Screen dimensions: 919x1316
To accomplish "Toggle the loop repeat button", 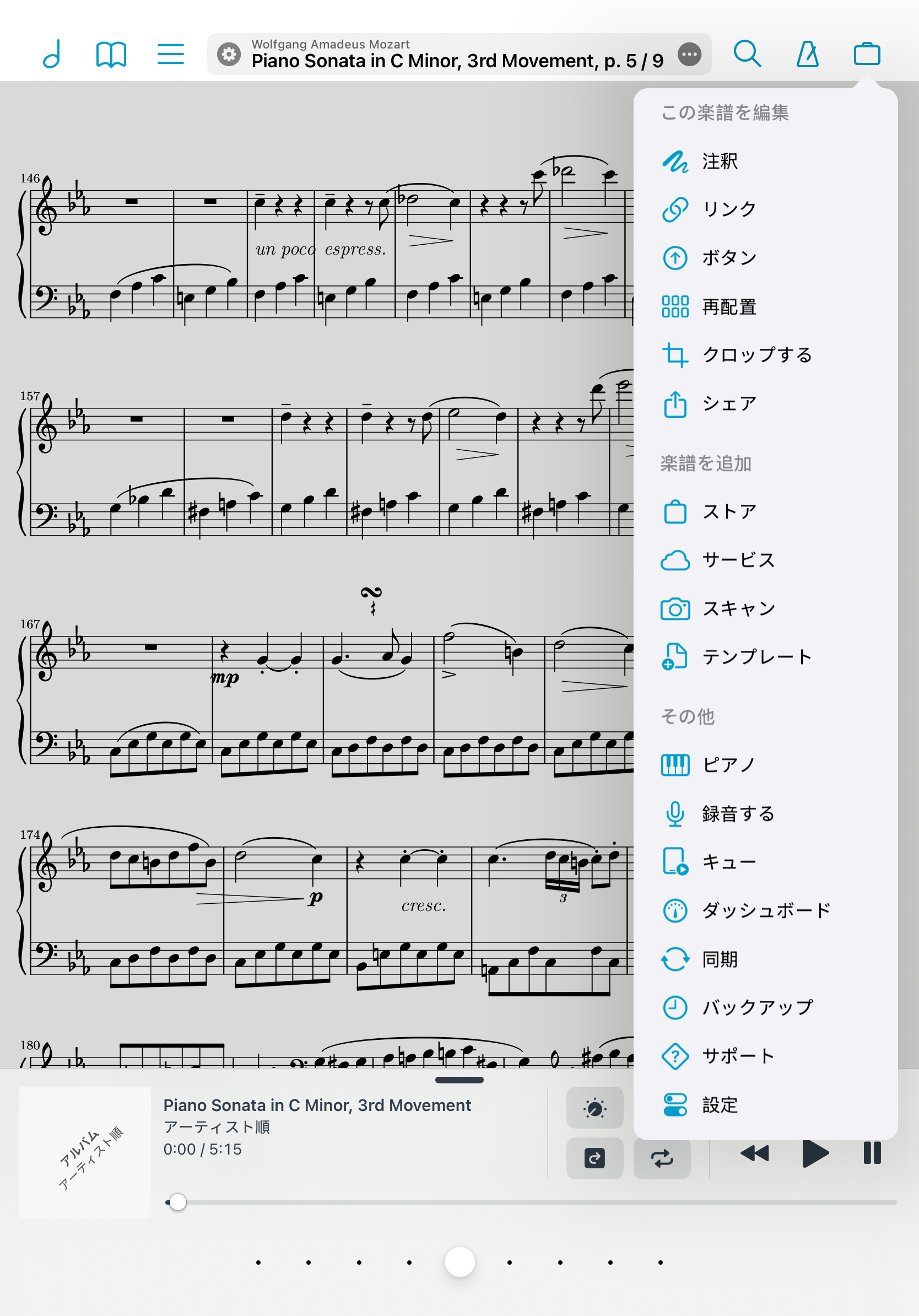I will point(662,1158).
